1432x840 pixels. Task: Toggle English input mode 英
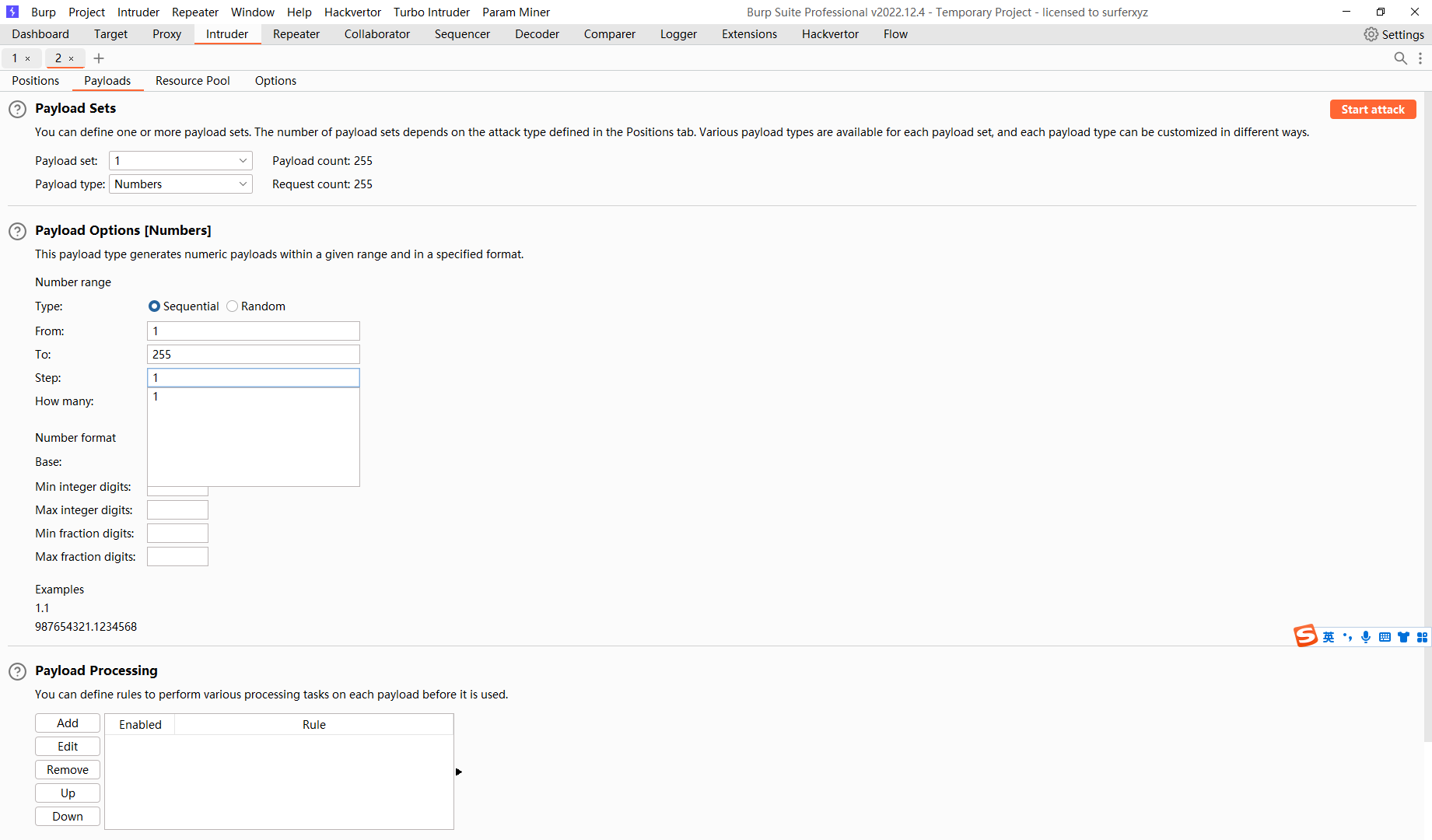(1328, 636)
